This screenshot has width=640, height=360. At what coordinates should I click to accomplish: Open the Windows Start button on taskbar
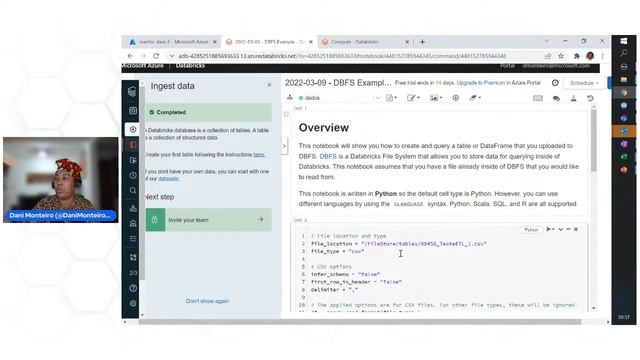[624, 41]
